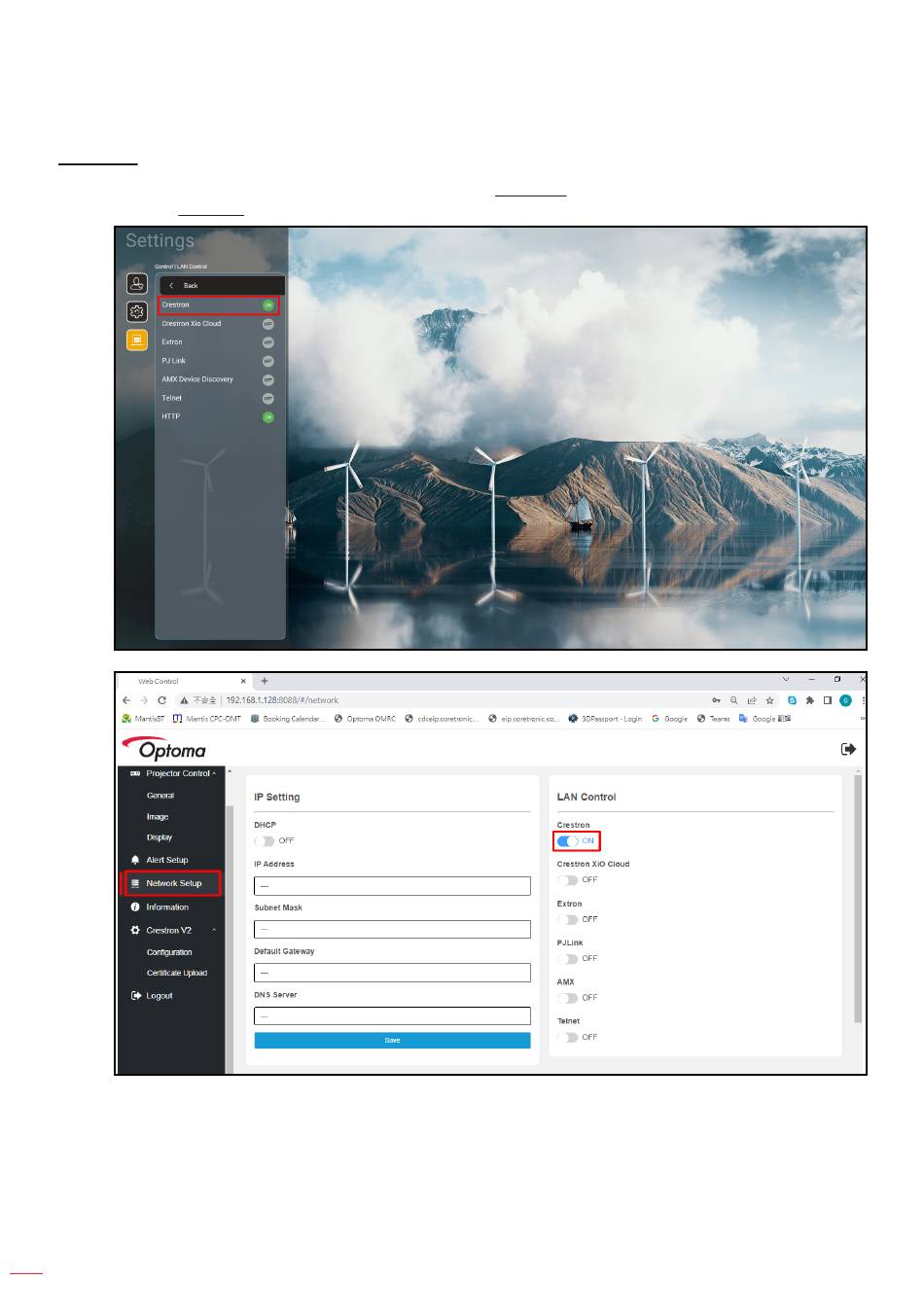Click the DNS Server input field

(392, 1016)
